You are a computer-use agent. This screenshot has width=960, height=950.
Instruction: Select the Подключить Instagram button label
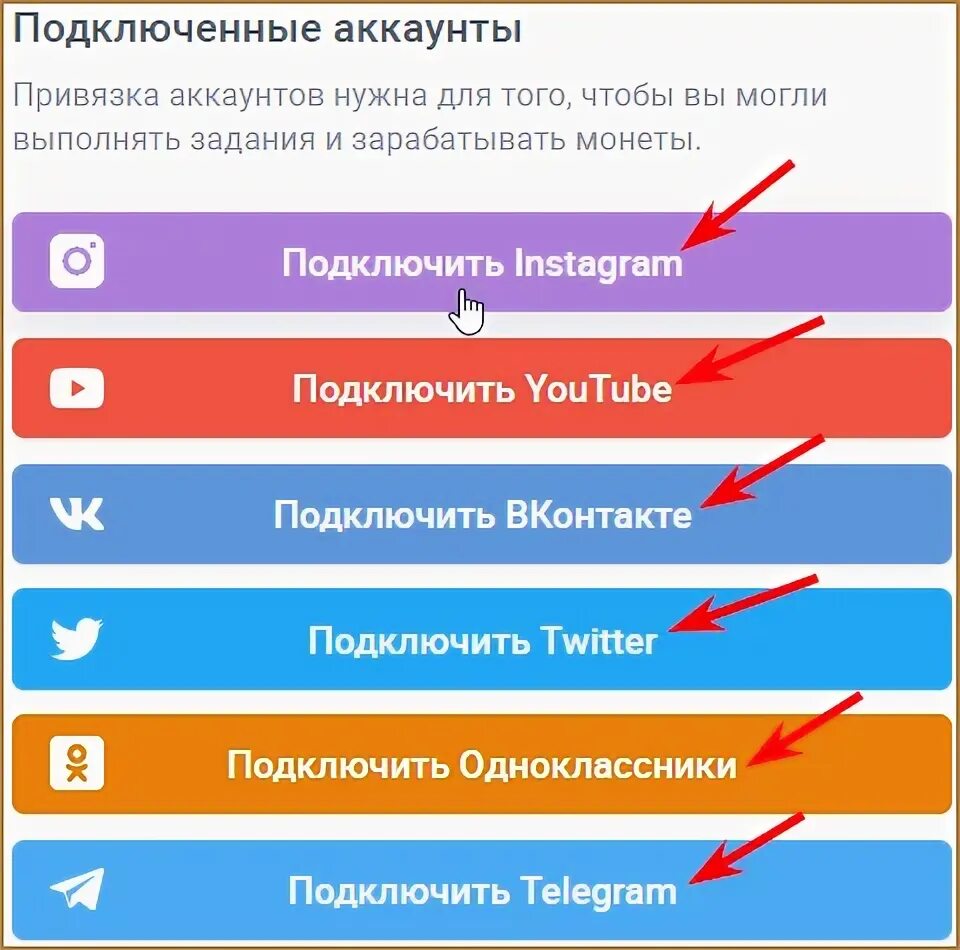(x=482, y=264)
